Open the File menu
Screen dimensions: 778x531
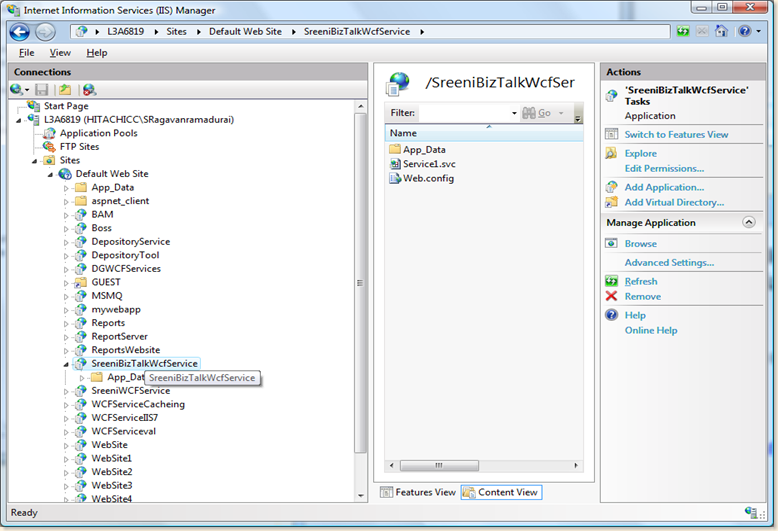click(27, 53)
